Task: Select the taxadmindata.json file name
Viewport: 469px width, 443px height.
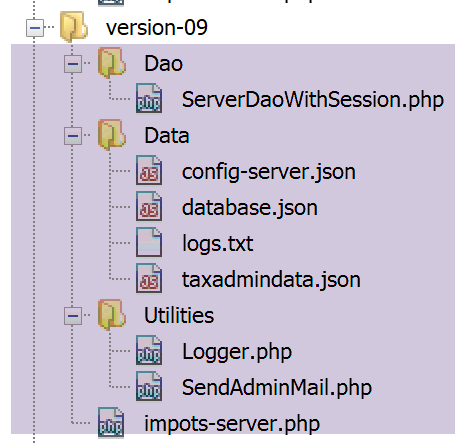Action: tap(271, 280)
